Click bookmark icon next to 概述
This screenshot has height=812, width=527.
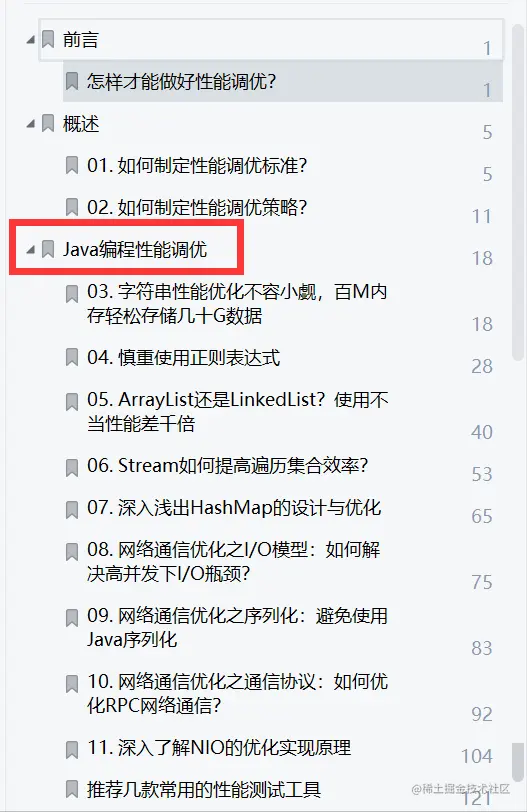[48, 123]
